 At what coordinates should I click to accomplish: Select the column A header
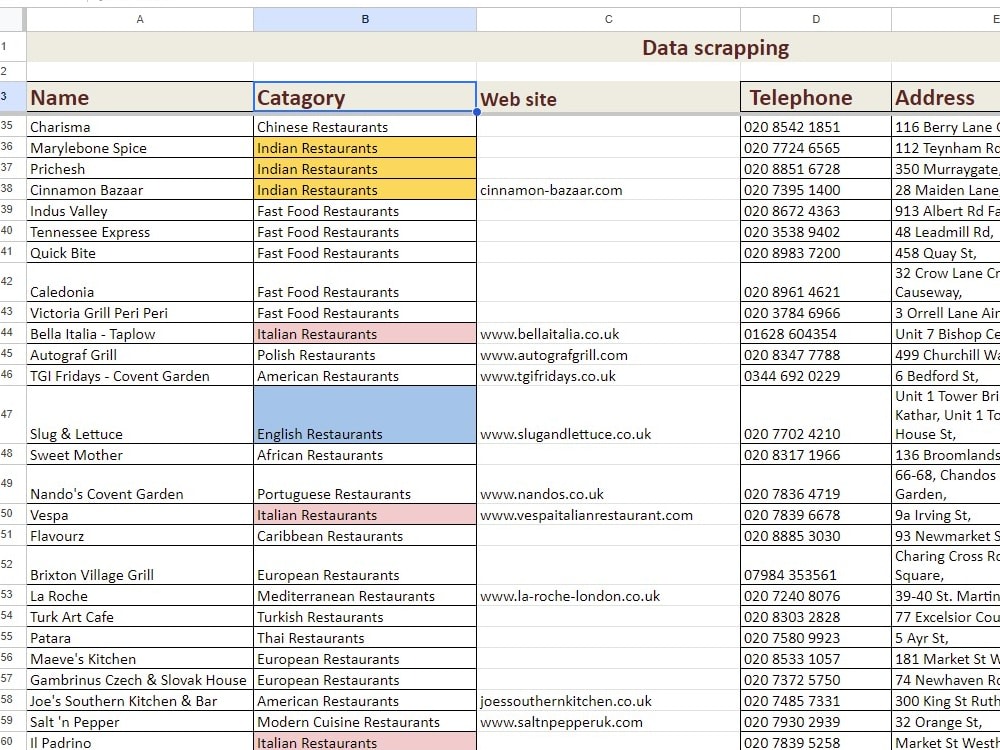point(140,18)
